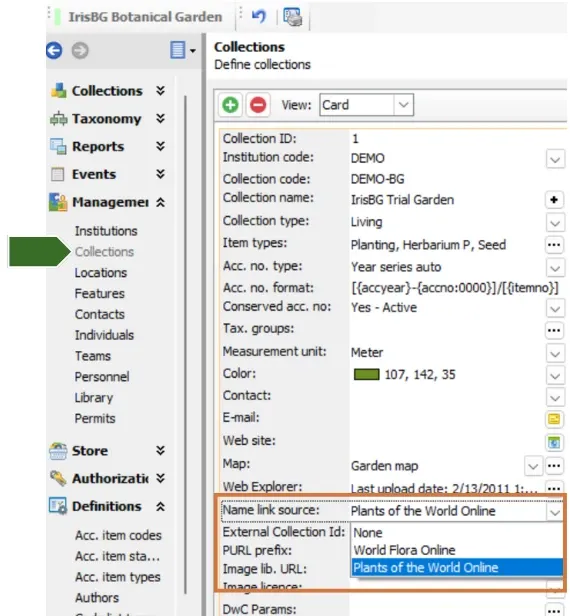Image resolution: width=570 pixels, height=616 pixels.
Task: Click the green collection color swatch
Action: [366, 374]
